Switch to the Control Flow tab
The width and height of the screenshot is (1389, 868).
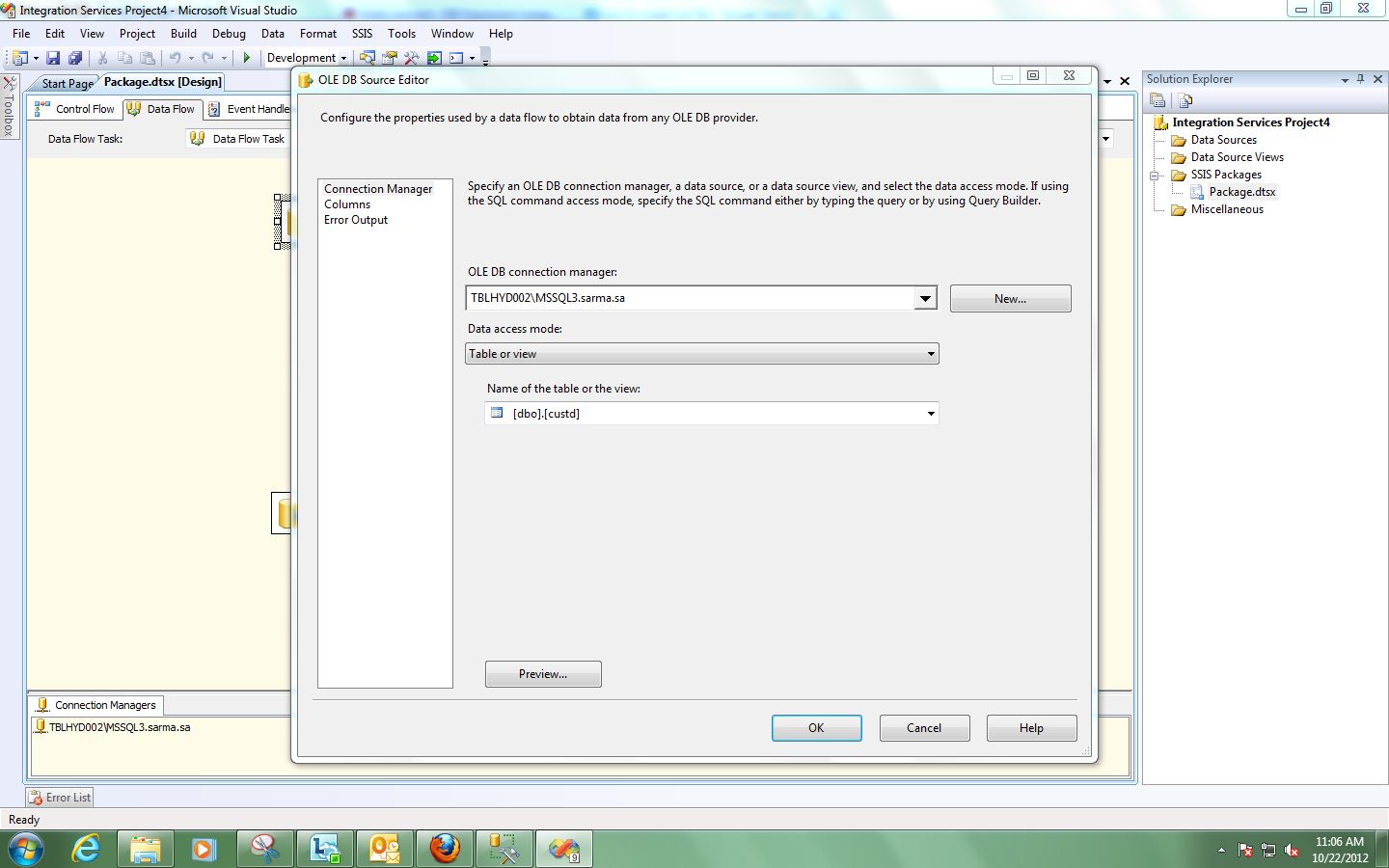click(x=75, y=109)
